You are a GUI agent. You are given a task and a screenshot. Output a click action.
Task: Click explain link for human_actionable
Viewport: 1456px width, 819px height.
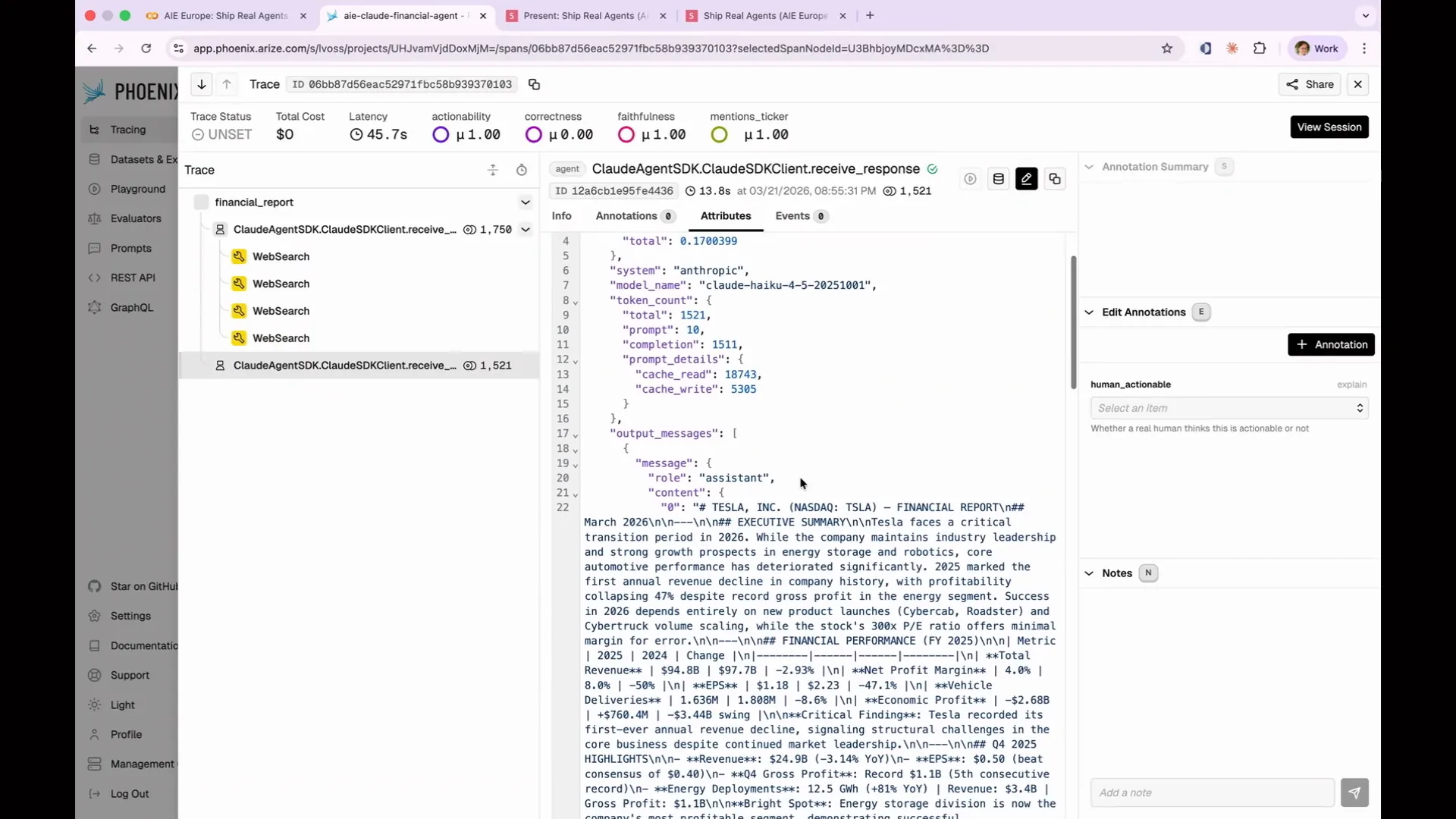coord(1351,384)
